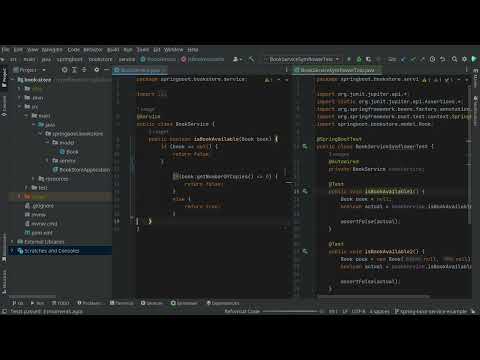Viewport: 480px width, 360px height.
Task: Select mvnw.cmd file in tree
Action: pos(41,224)
